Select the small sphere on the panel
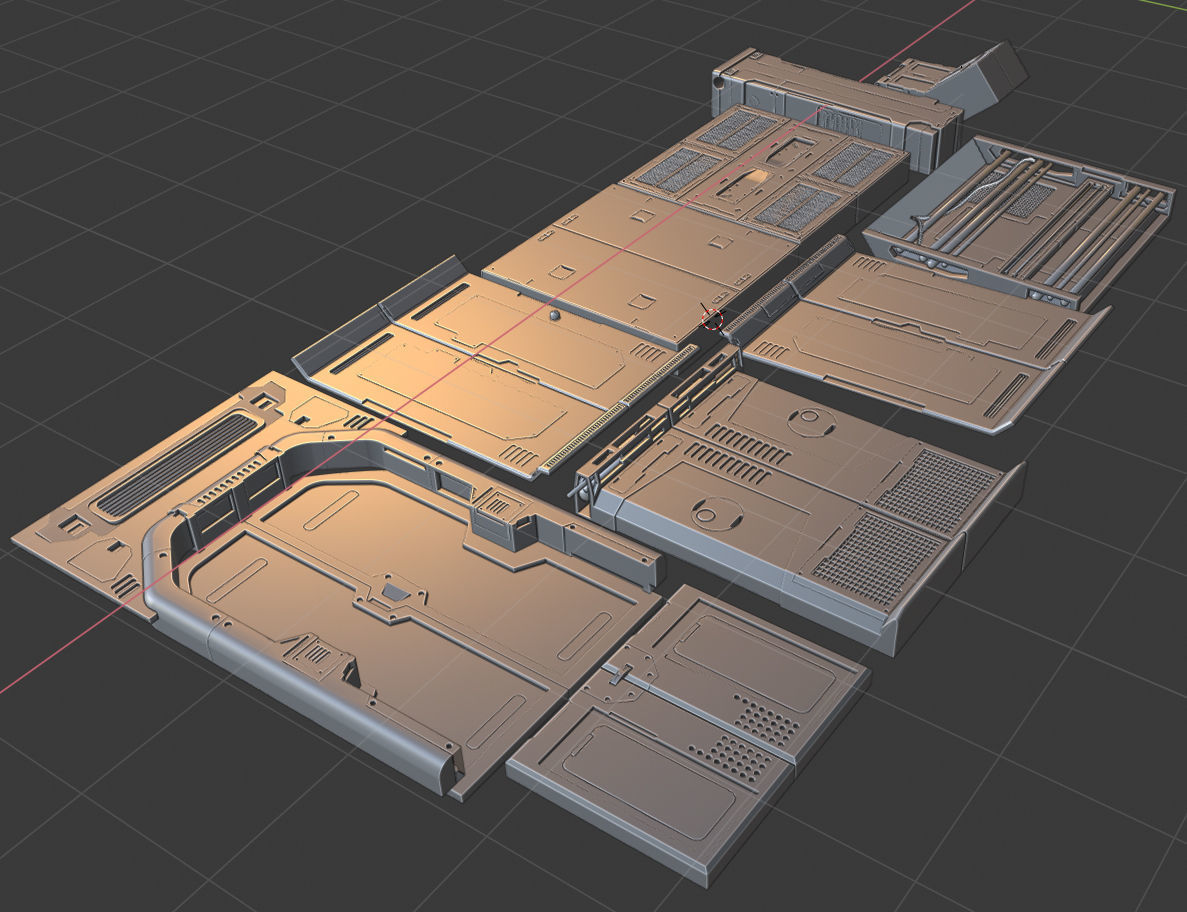1187x912 pixels. (x=555, y=316)
